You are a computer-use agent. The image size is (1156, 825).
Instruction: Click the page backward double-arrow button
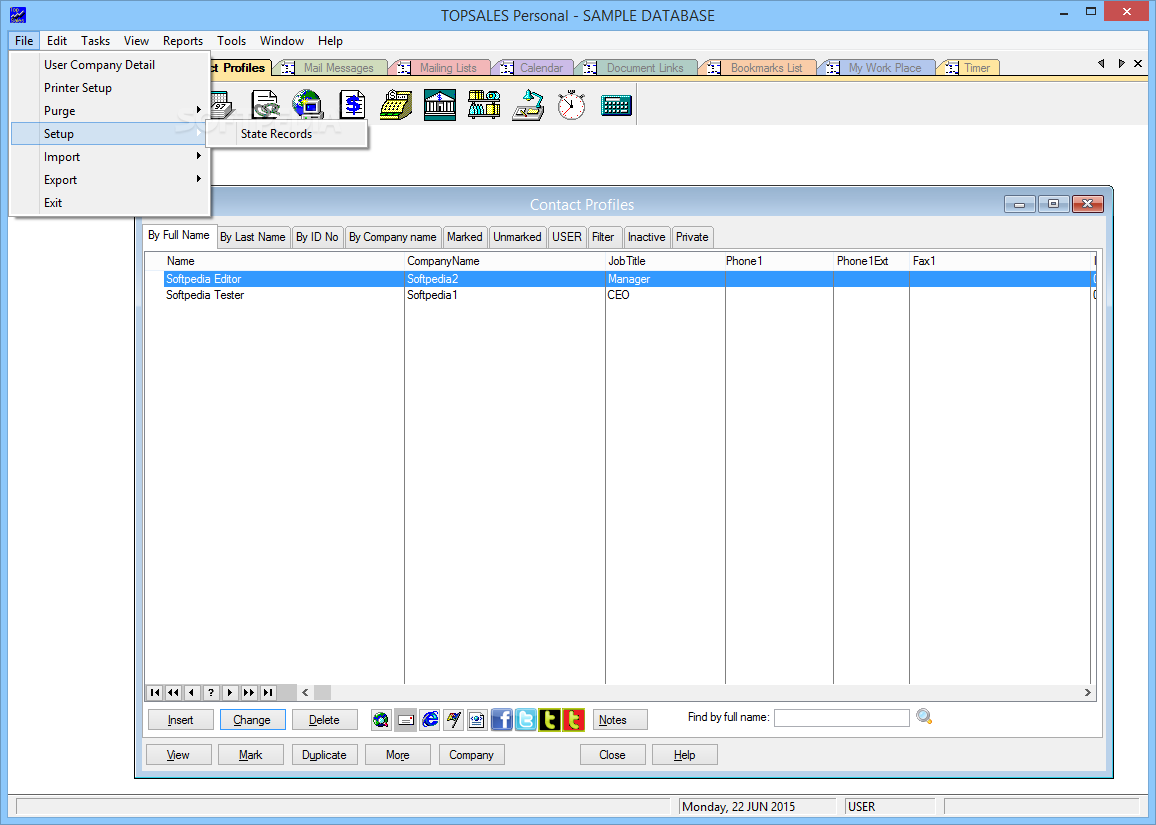(x=173, y=692)
